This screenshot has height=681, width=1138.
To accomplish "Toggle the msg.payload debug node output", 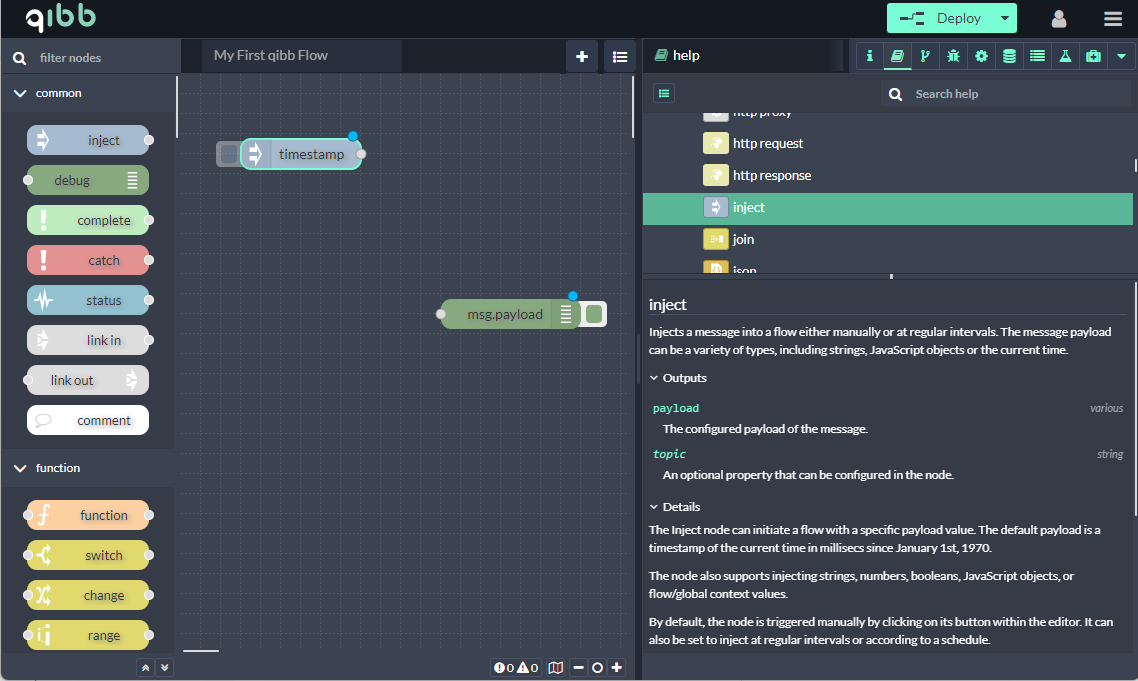I will point(594,314).
